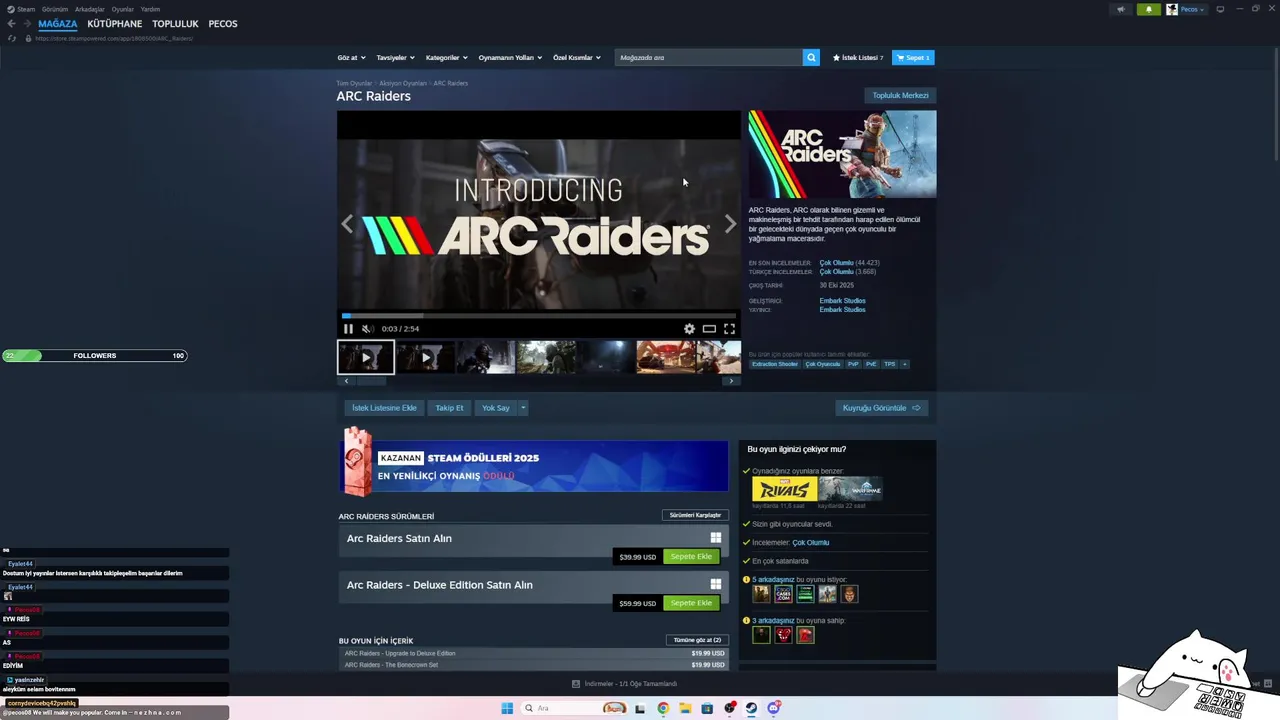Add Deluxe Edition to cart
This screenshot has width=1280, height=720.
coord(691,603)
